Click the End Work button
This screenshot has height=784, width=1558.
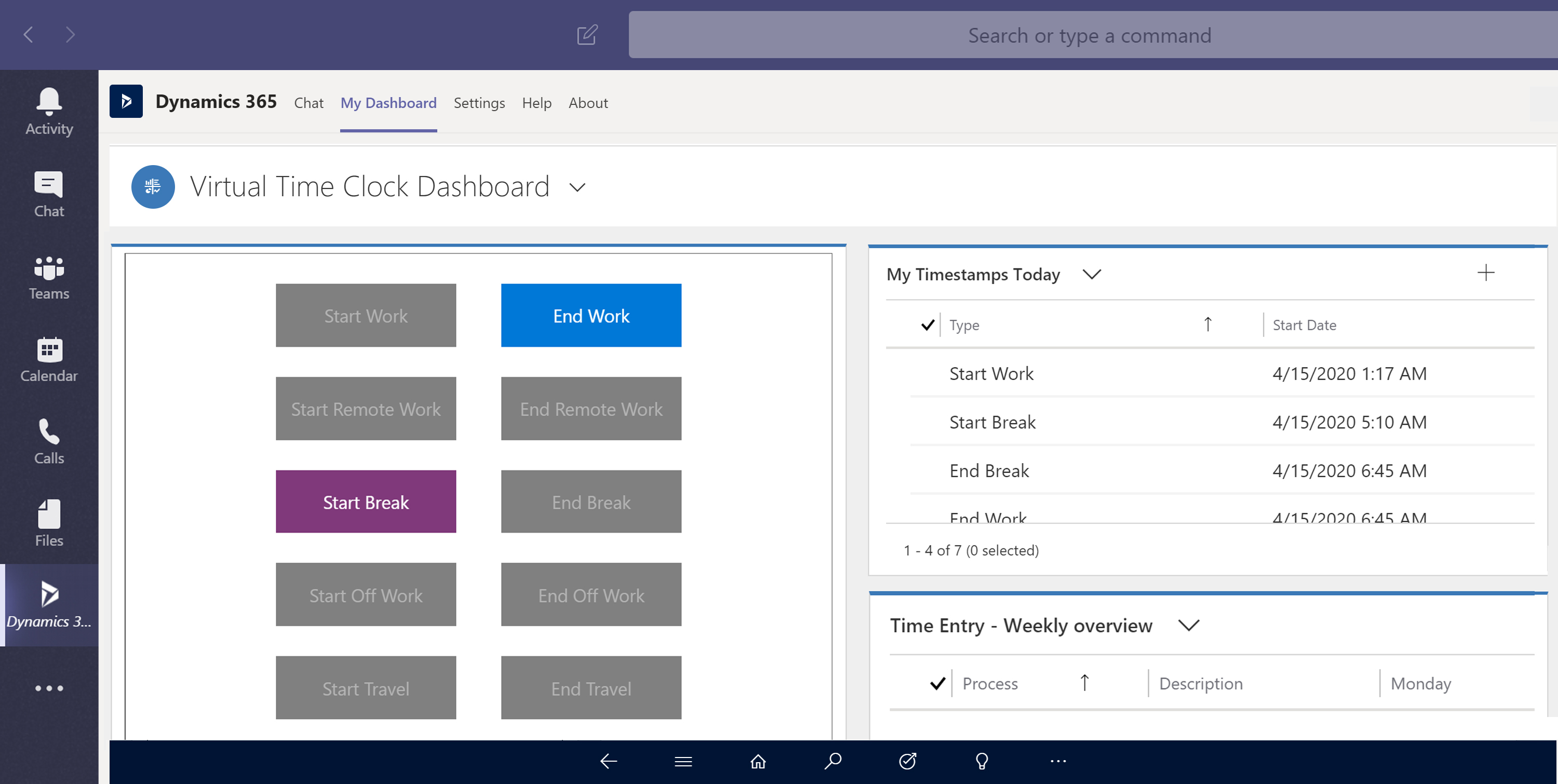point(591,316)
